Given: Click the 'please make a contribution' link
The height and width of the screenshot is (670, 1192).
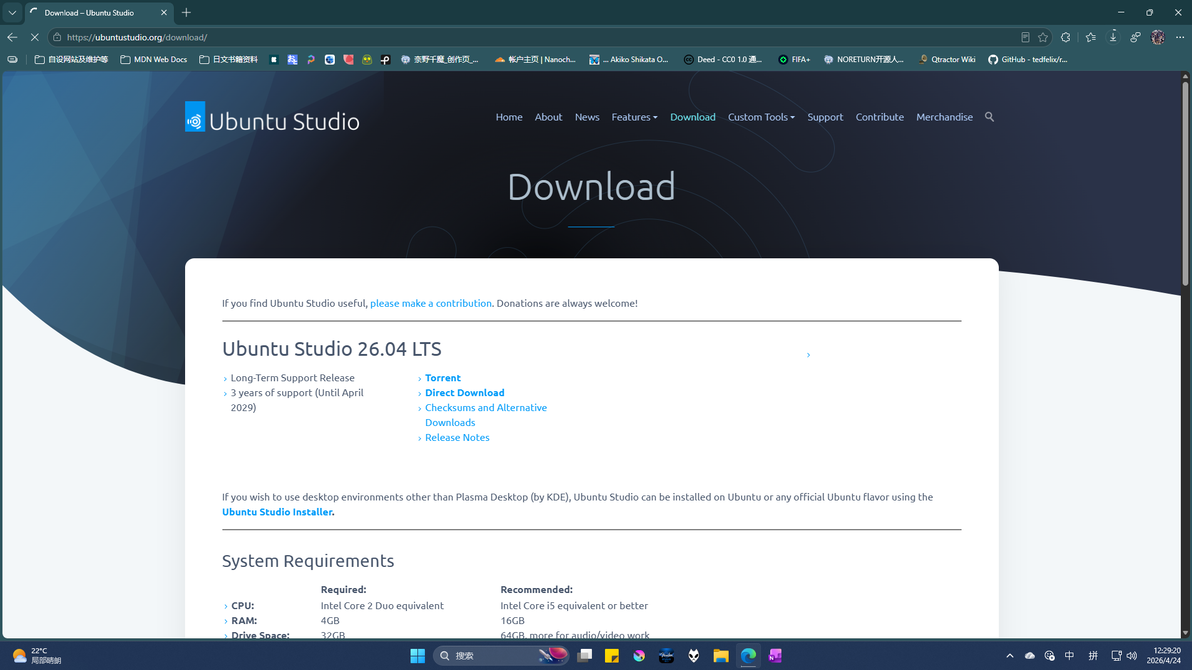Looking at the screenshot, I should (x=430, y=303).
